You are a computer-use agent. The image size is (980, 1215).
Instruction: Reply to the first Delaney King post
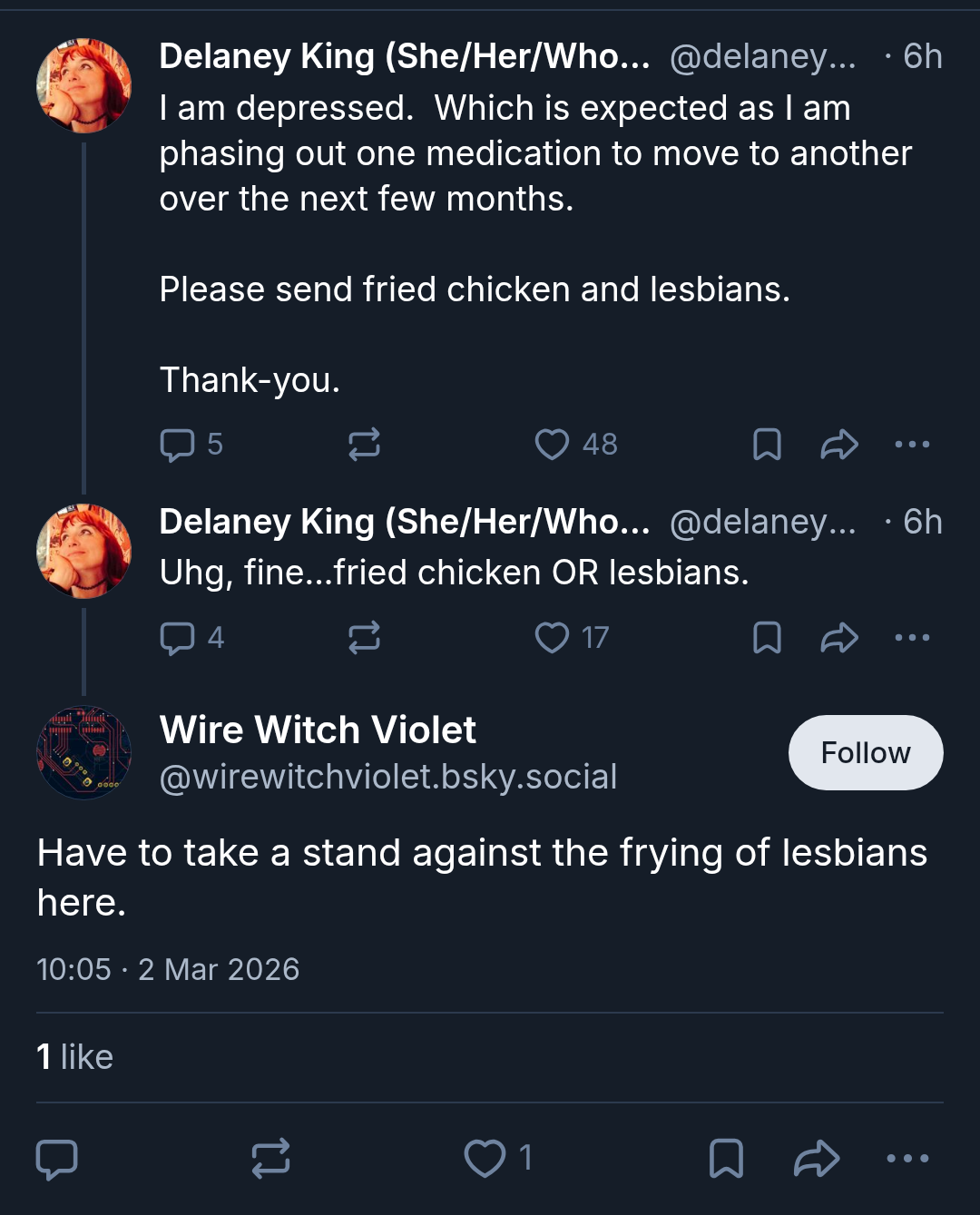(190, 445)
